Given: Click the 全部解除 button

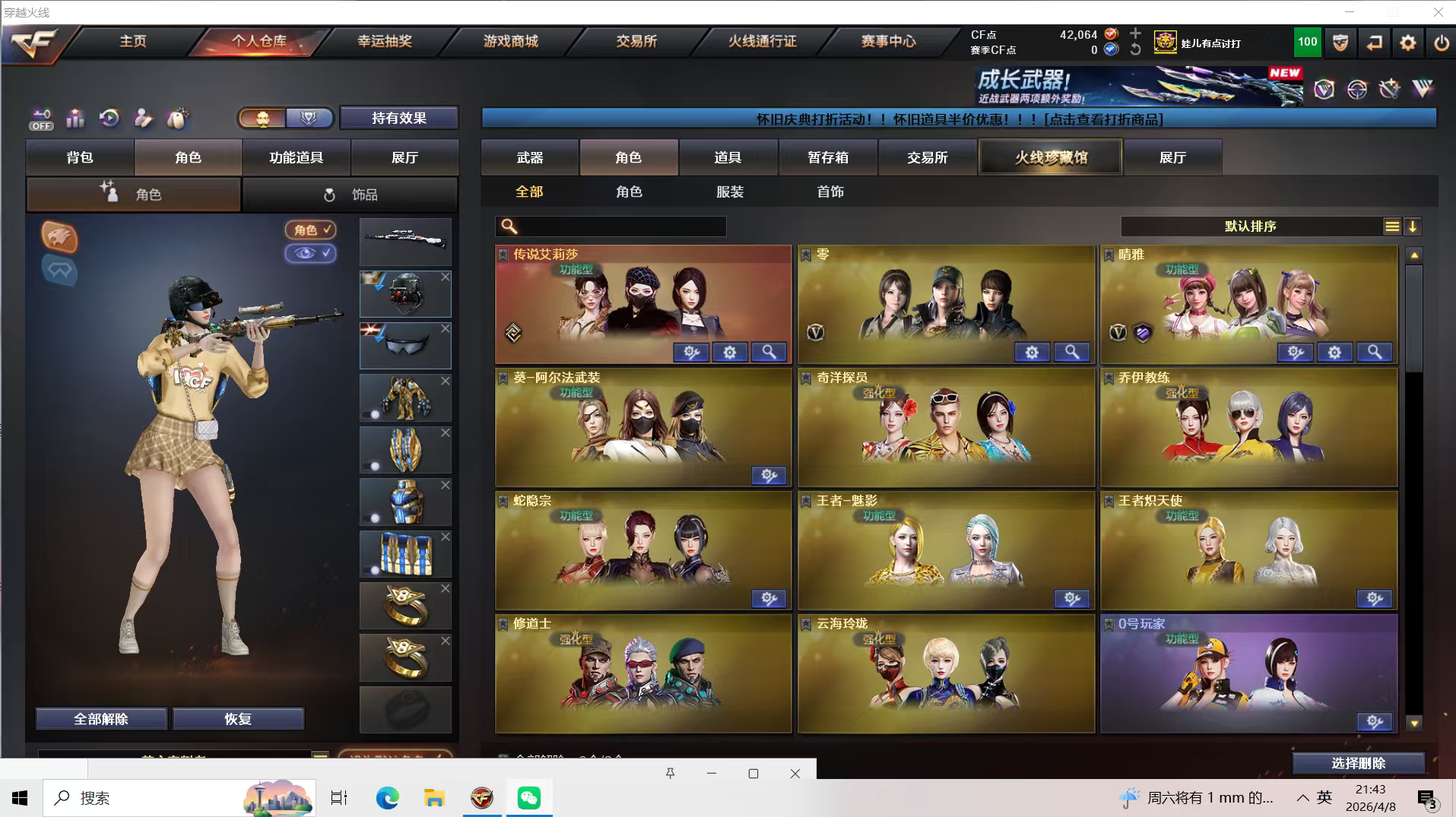Looking at the screenshot, I should click(x=101, y=719).
